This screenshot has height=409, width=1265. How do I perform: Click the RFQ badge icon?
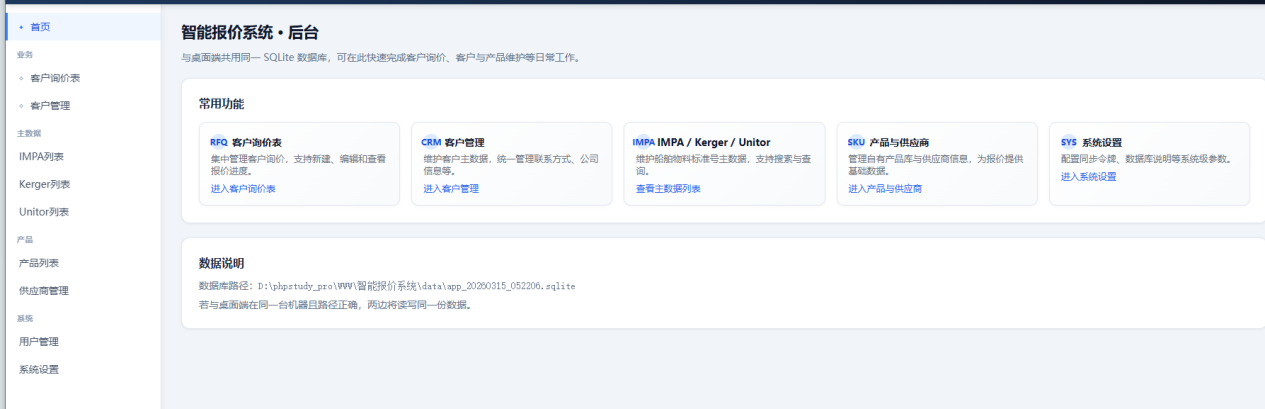(x=219, y=142)
